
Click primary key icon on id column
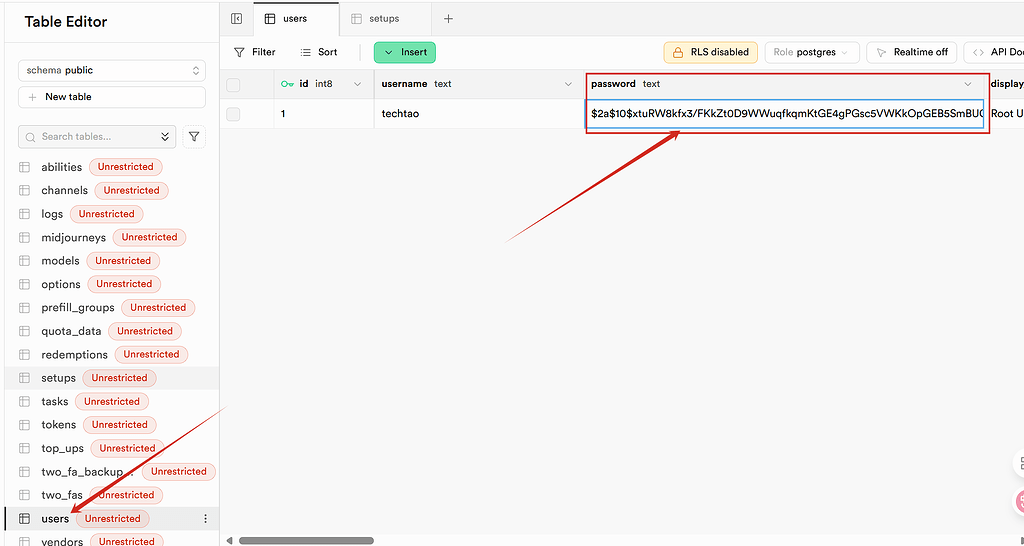[287, 84]
